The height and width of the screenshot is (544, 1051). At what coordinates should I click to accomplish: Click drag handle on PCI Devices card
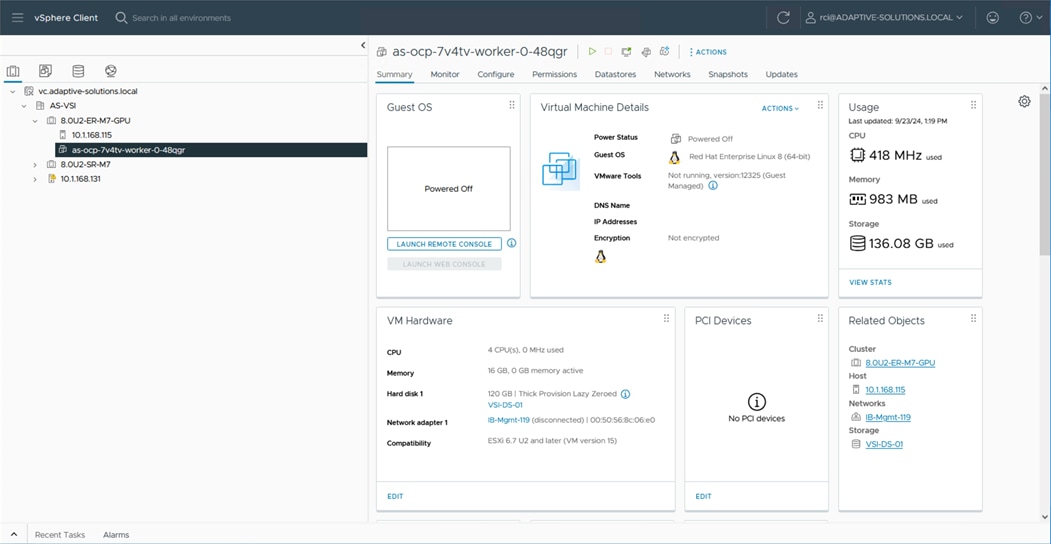(x=820, y=319)
